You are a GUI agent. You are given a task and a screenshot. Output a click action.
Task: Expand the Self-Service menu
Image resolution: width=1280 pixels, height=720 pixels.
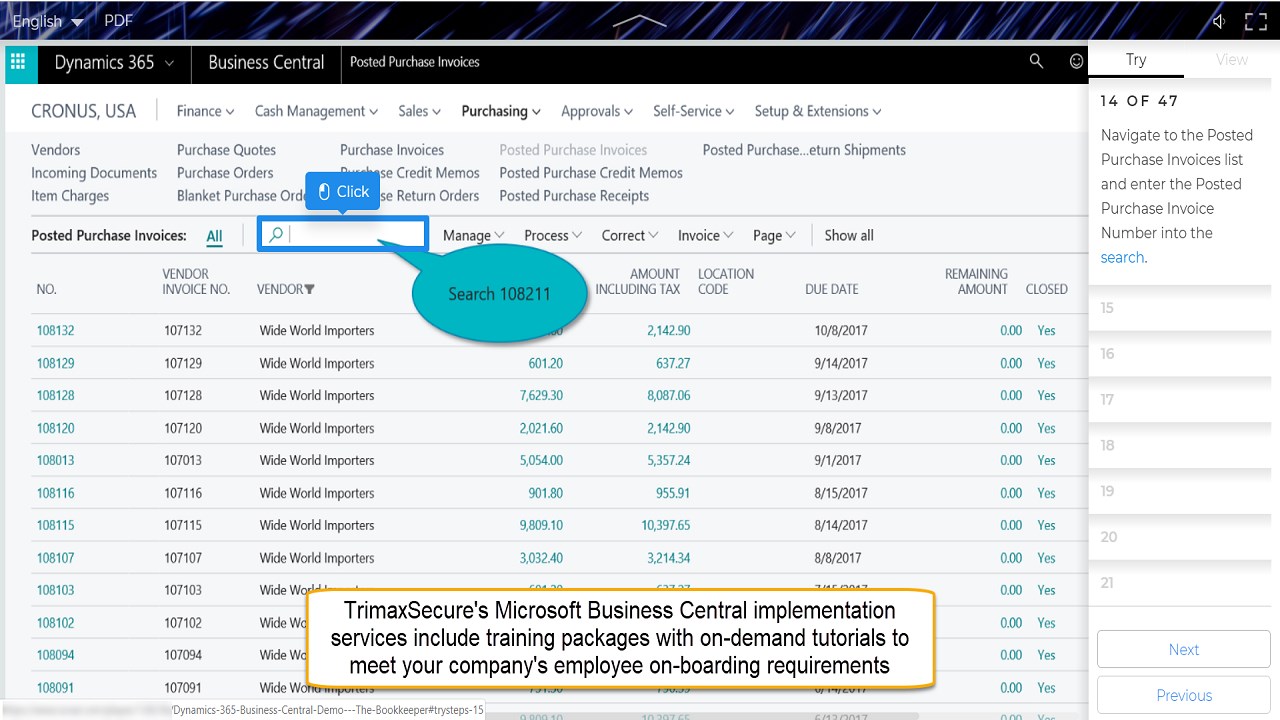point(694,111)
